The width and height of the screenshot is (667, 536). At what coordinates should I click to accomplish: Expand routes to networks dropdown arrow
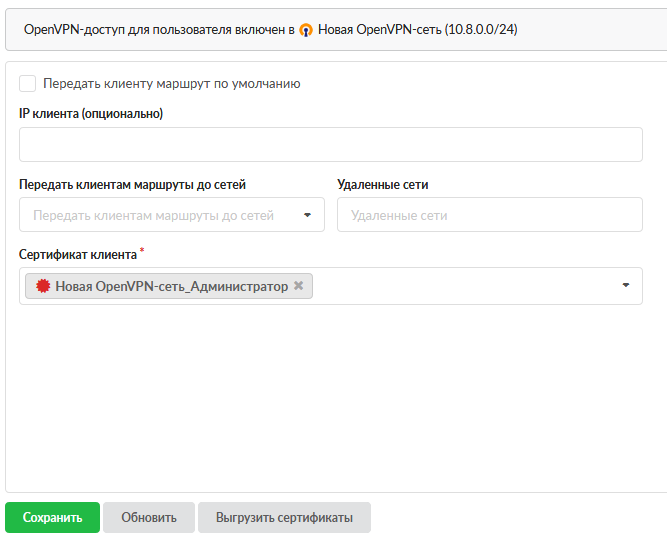[307, 215]
